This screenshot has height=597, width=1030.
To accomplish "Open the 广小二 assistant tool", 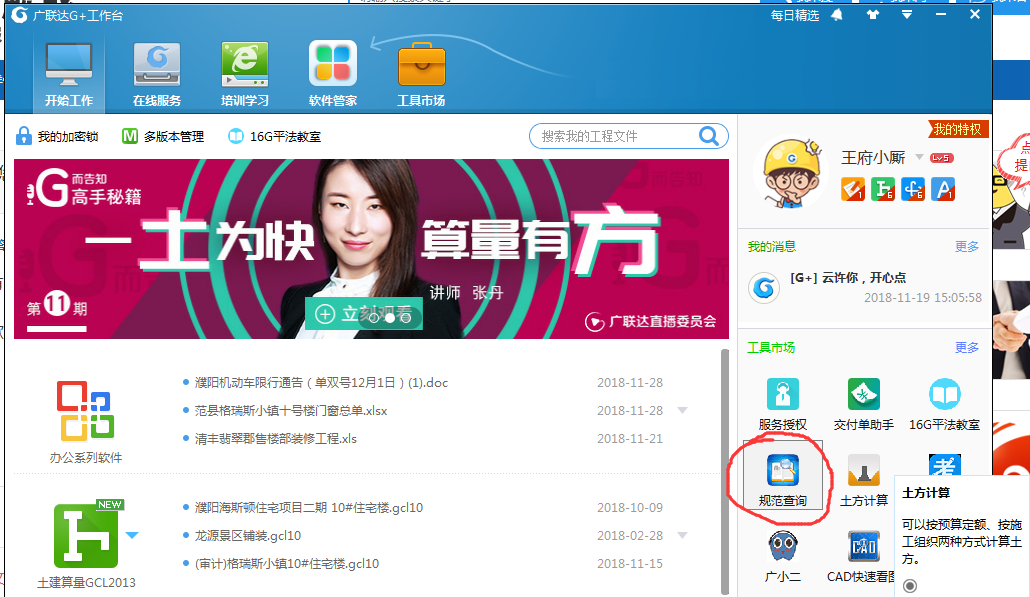I will (783, 556).
